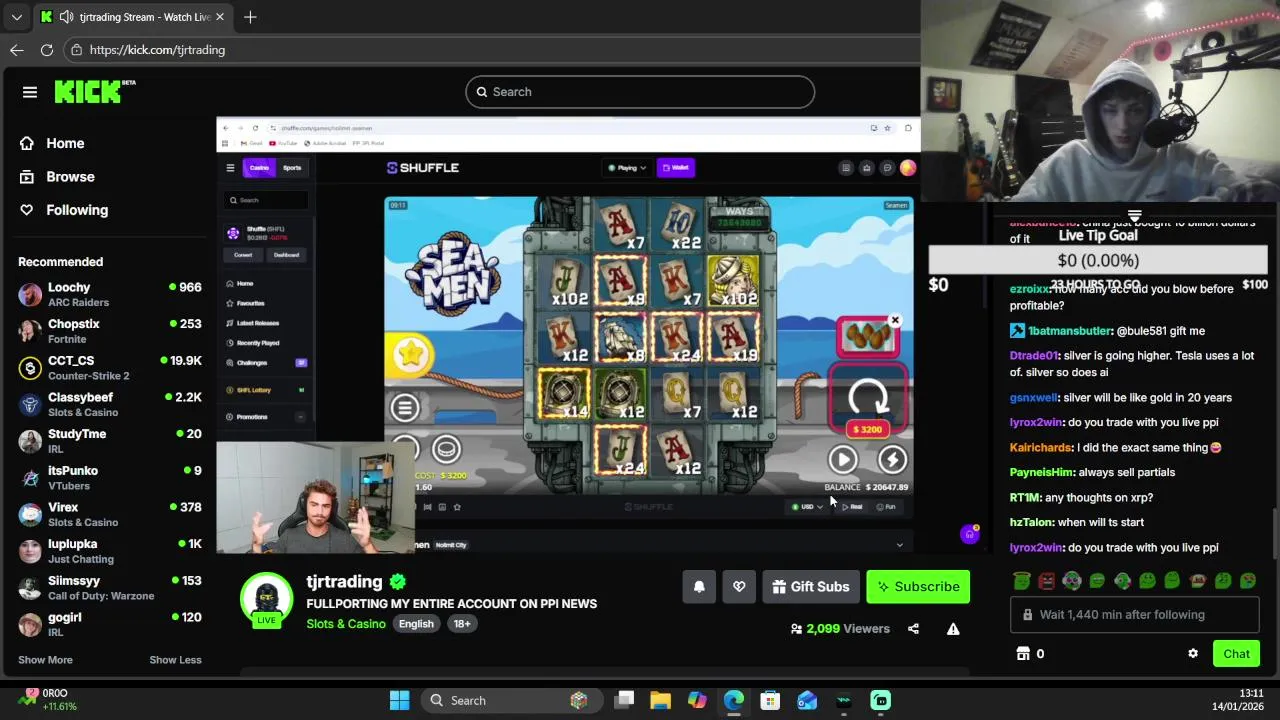Open recommended channel StudyTme
Viewport: 1280px width, 720px height.
110,441
